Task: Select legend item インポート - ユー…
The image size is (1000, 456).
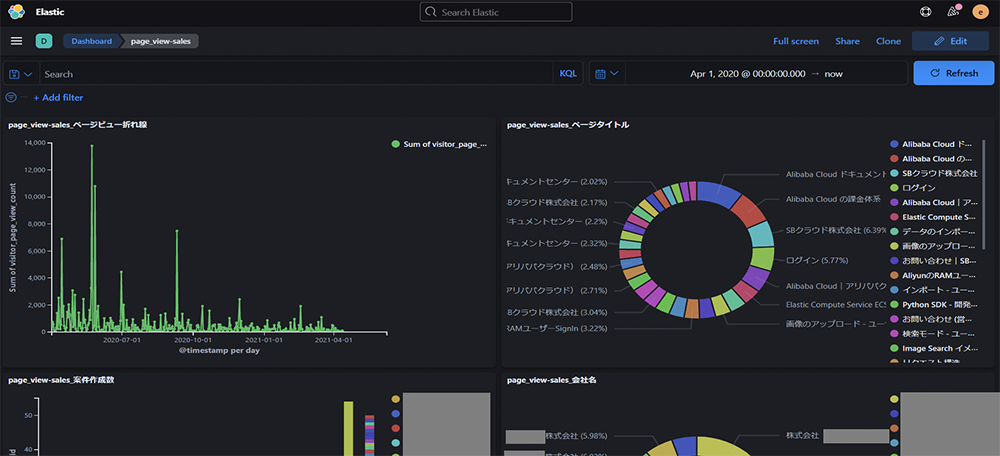Action: 932,290
